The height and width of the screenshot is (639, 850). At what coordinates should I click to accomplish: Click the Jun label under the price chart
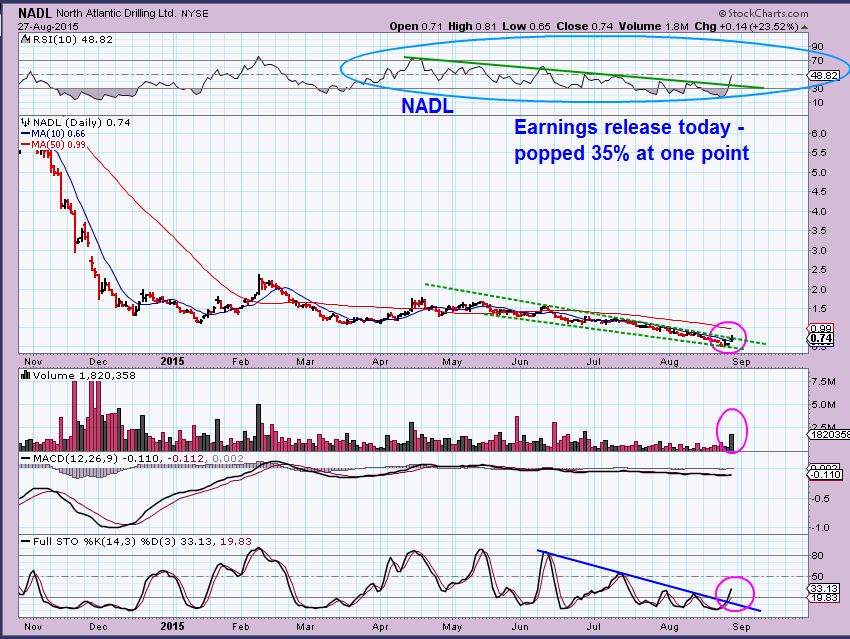(520, 362)
